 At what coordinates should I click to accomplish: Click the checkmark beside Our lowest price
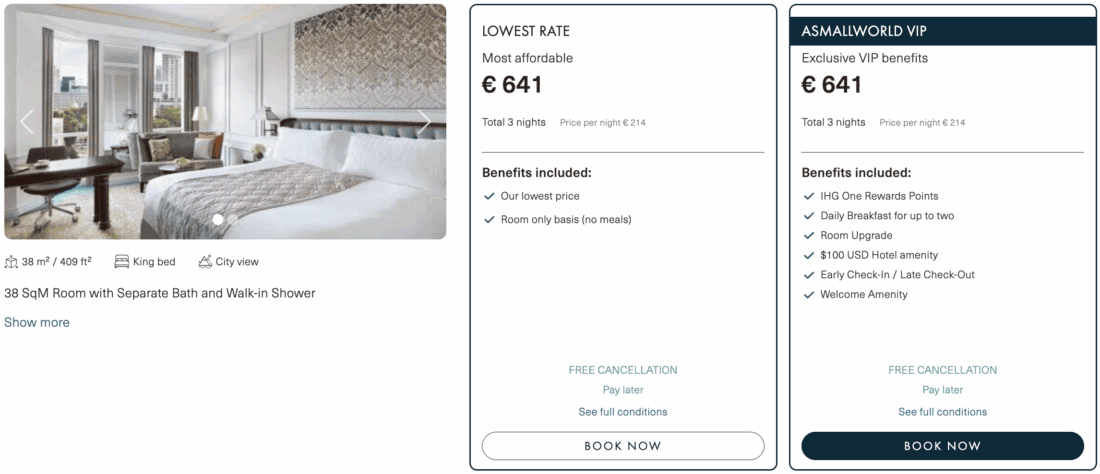[x=489, y=197]
